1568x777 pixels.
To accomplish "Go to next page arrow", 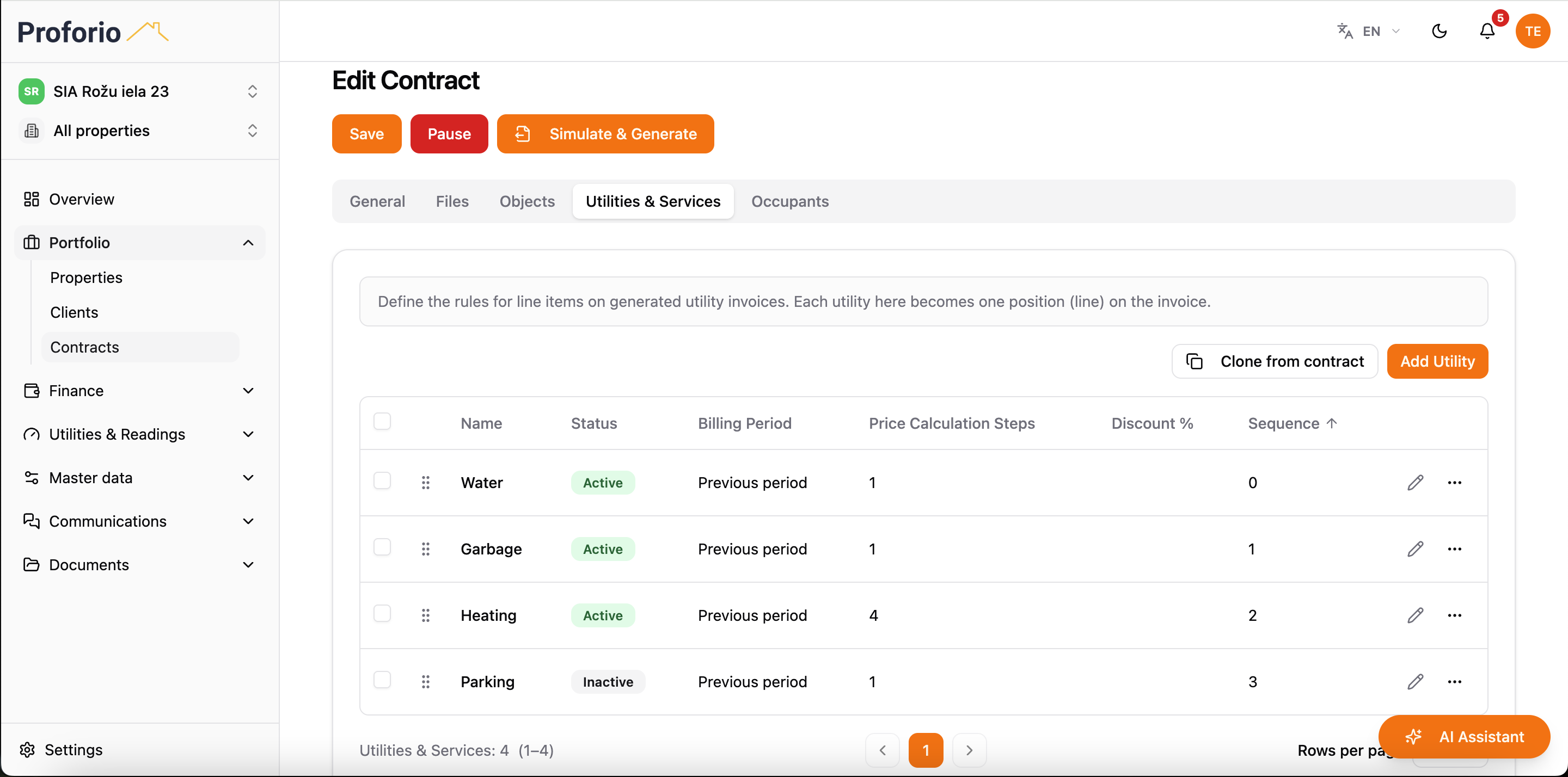I will (x=969, y=750).
